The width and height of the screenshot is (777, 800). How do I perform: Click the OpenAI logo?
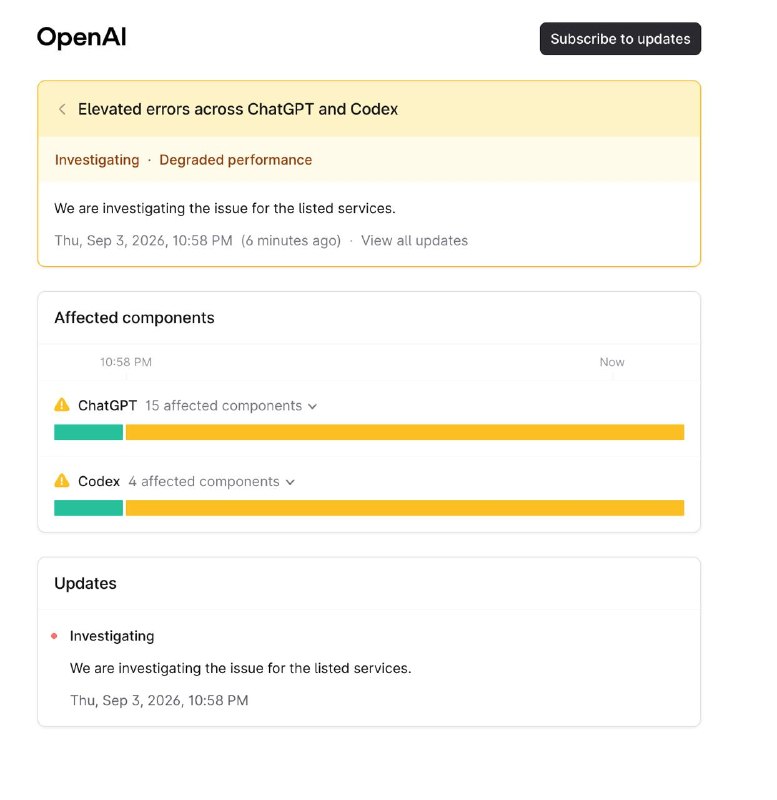point(81,37)
